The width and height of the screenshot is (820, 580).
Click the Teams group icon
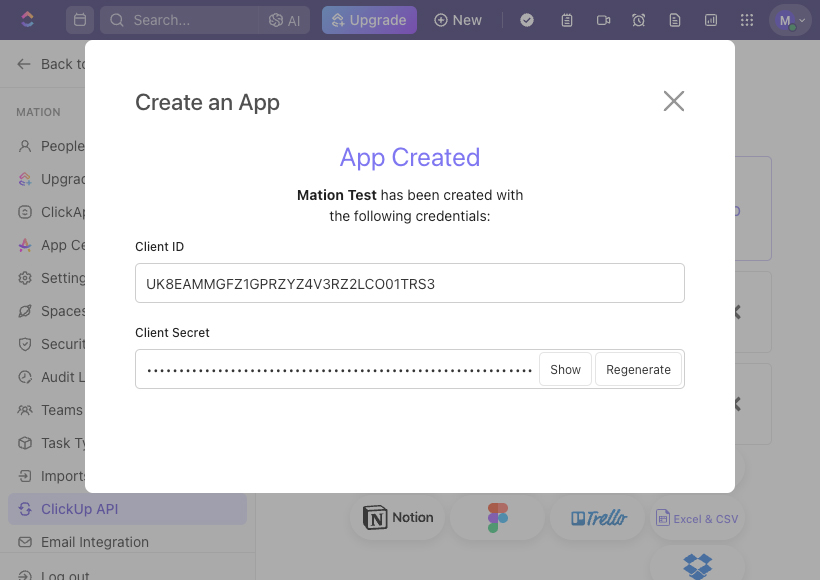click(x=25, y=410)
